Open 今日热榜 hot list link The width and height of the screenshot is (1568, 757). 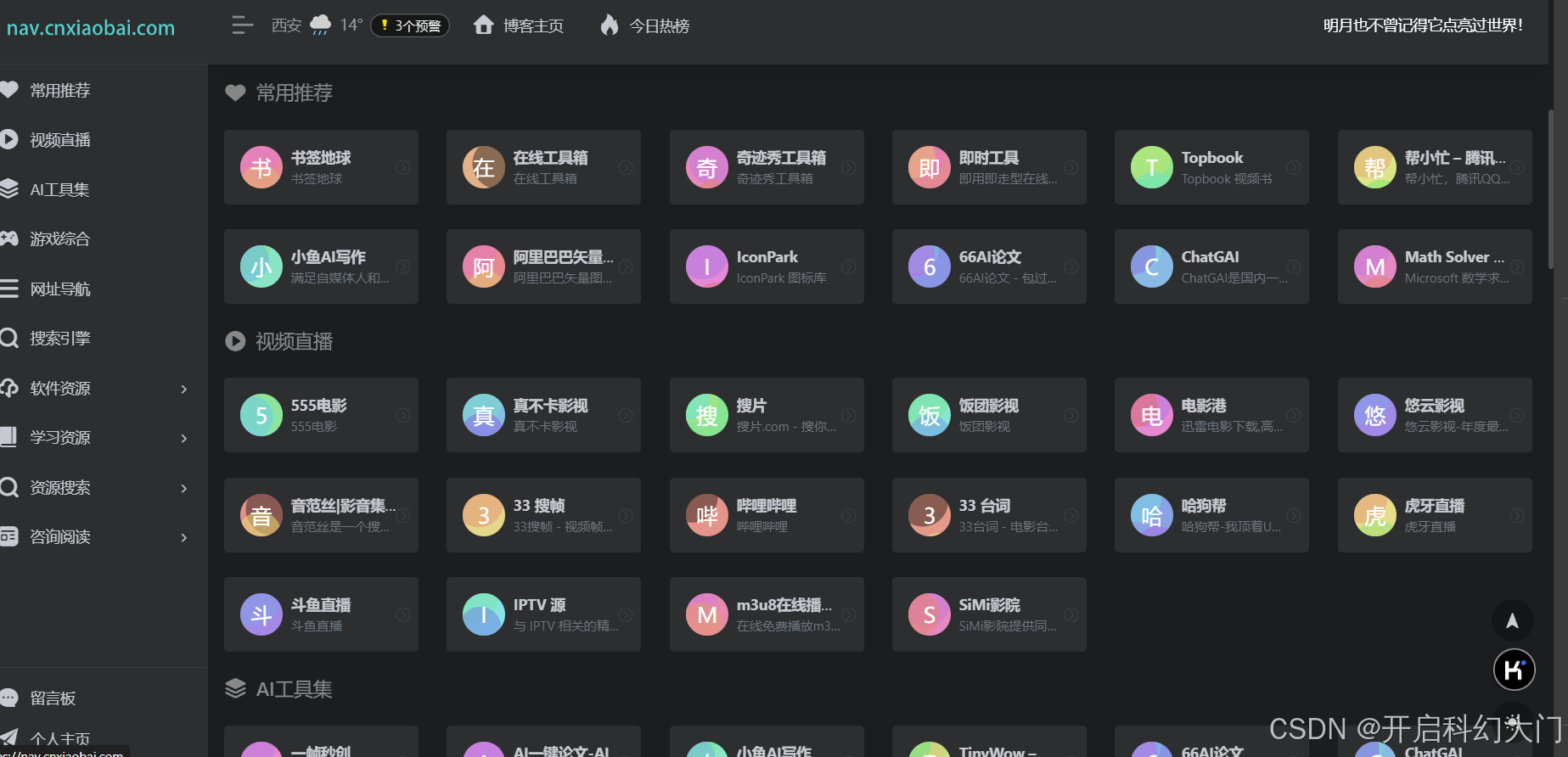645,25
